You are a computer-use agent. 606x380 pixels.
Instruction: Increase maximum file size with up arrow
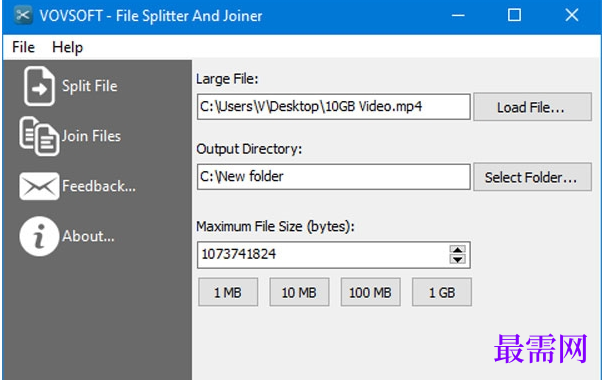tap(458, 250)
